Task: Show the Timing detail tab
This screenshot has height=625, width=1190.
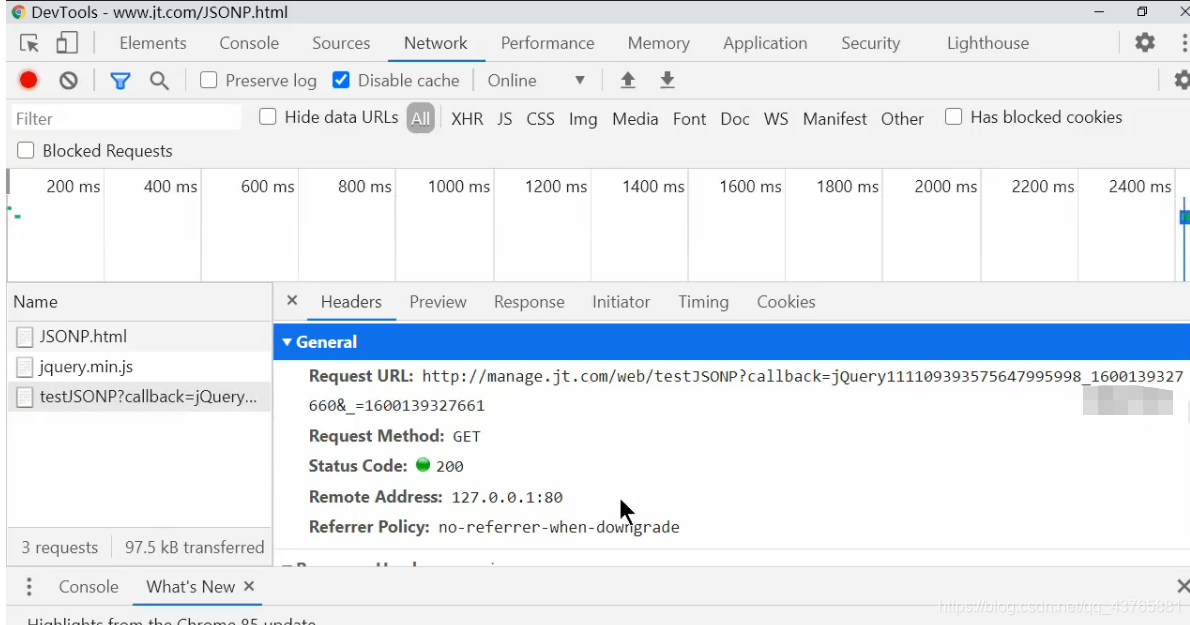Action: tap(704, 302)
